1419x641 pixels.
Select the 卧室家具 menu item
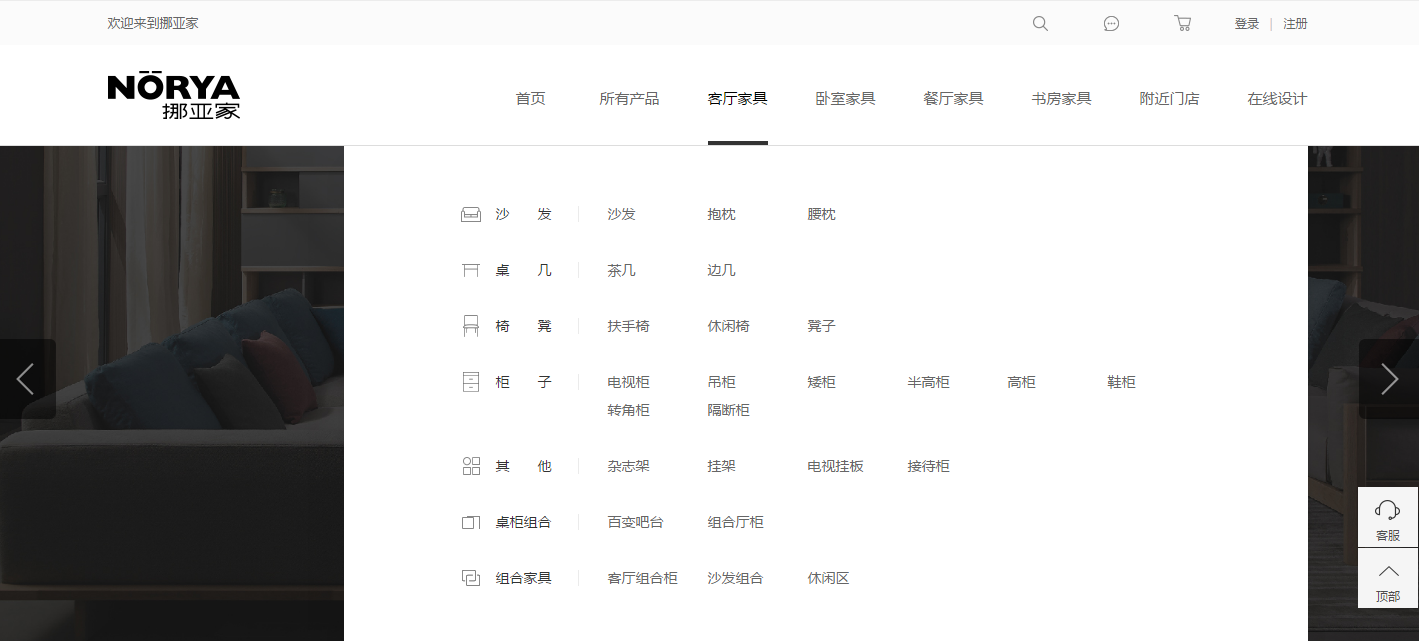point(846,98)
